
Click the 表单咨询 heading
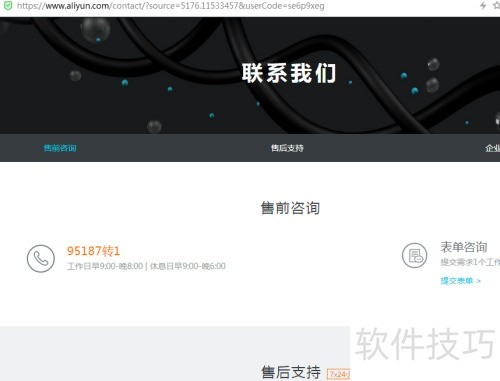point(464,247)
